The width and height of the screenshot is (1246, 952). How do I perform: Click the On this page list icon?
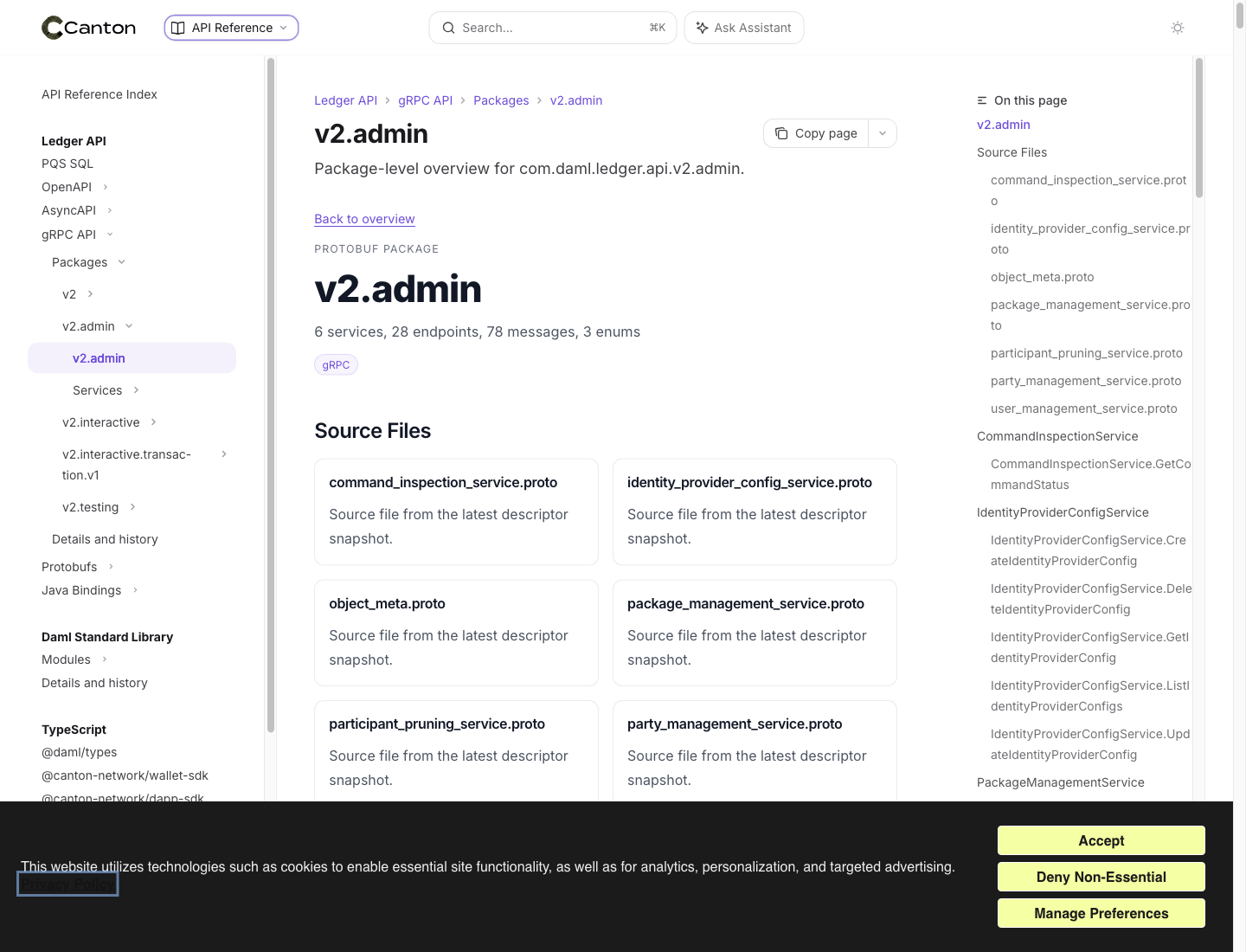point(982,100)
